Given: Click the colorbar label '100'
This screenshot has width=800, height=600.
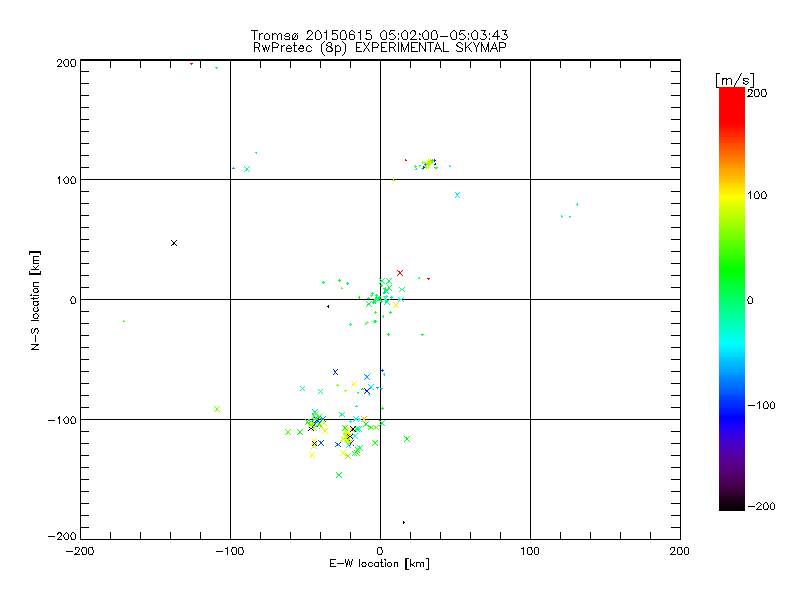Looking at the screenshot, I should tap(757, 195).
